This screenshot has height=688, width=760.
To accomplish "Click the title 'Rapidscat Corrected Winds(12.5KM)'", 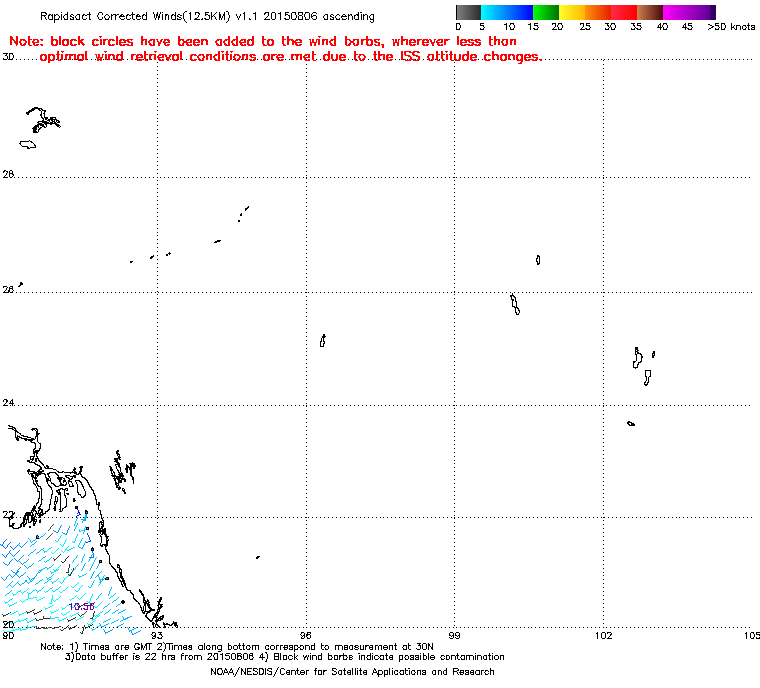I will coord(135,16).
